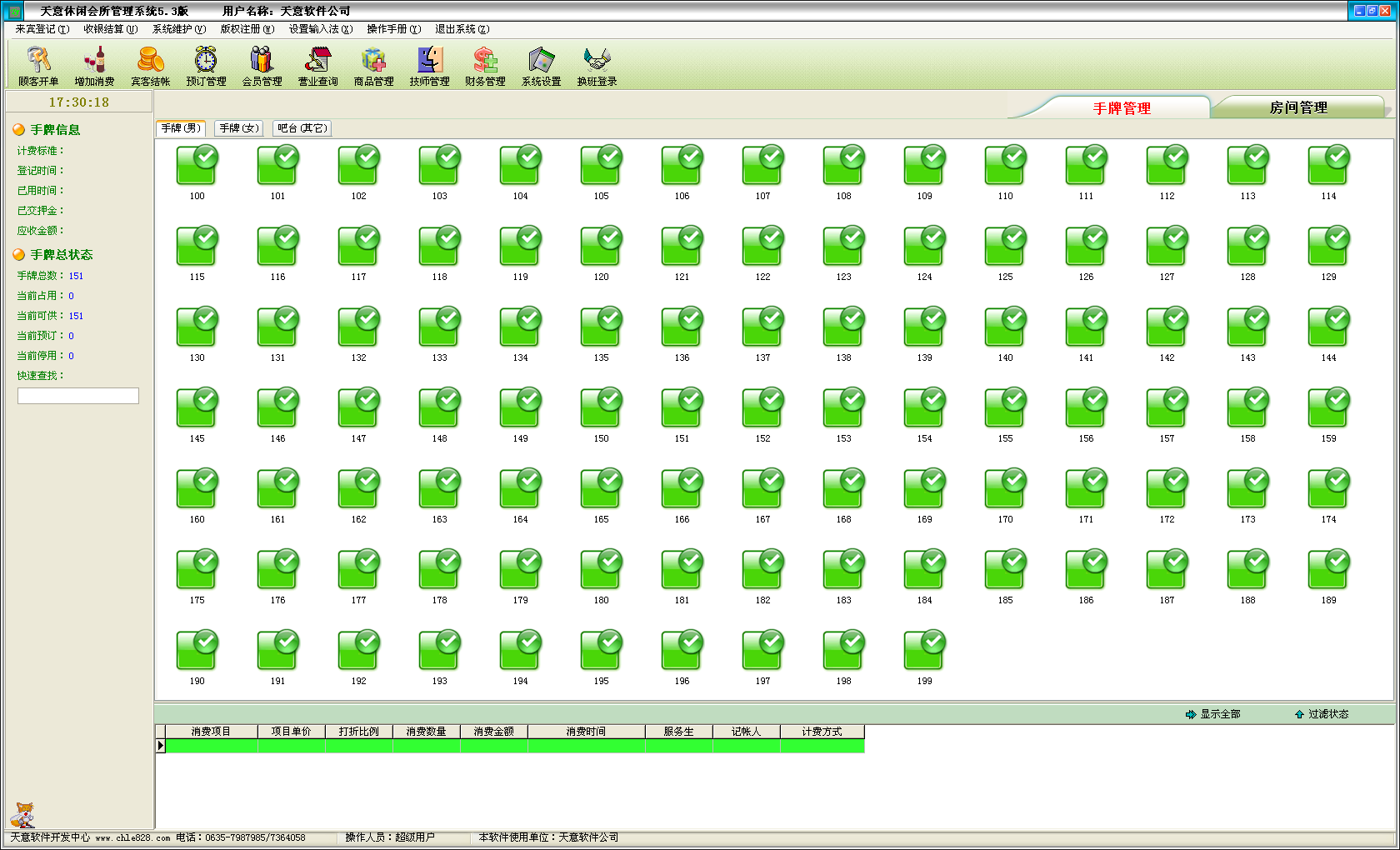This screenshot has height=850, width=1400.
Task: Open the 操作手册 menu
Action: click(394, 29)
